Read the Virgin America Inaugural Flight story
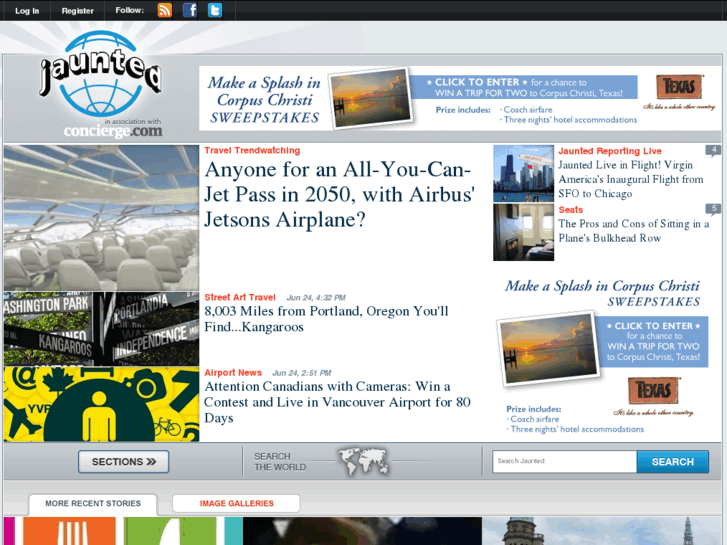Screen dimensions: 727x545 click(x=631, y=179)
